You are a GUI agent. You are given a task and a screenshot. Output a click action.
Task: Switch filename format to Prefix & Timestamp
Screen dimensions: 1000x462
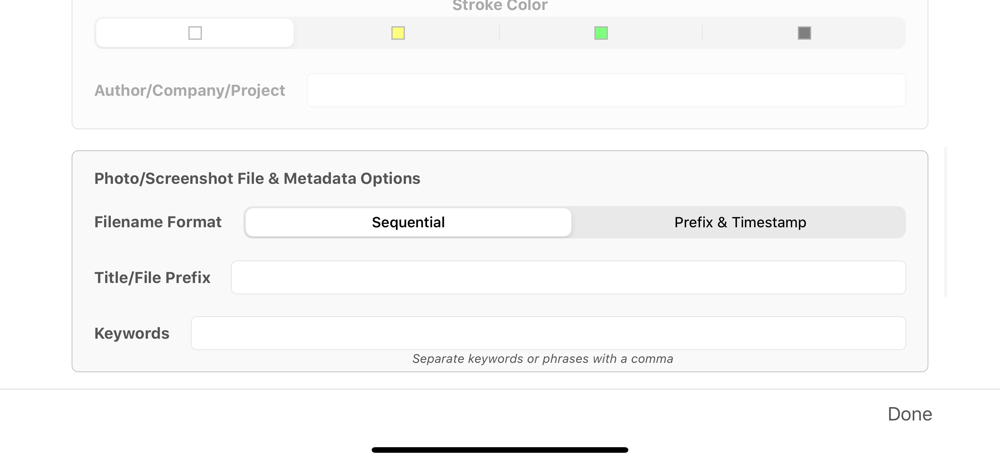tap(740, 222)
